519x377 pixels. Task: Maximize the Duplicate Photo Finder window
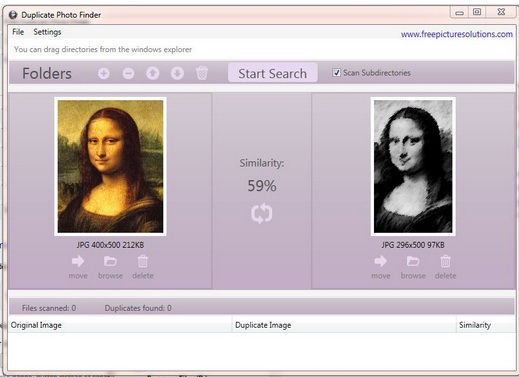pos(477,12)
